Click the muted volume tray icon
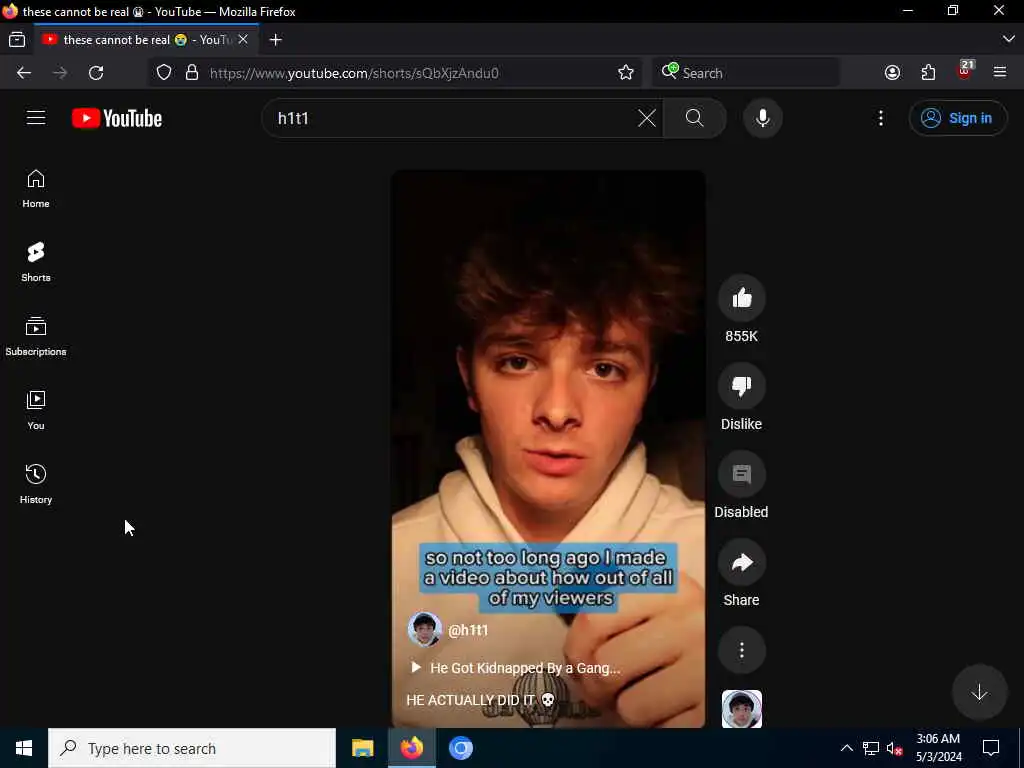 (894, 748)
